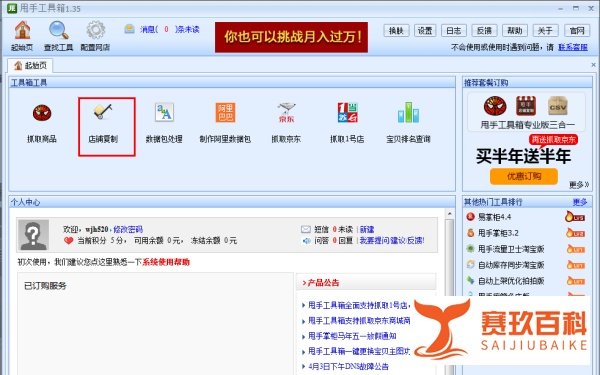This screenshot has height=375, width=600.
Task: Click the 问答 speaker icon
Action: 307,241
